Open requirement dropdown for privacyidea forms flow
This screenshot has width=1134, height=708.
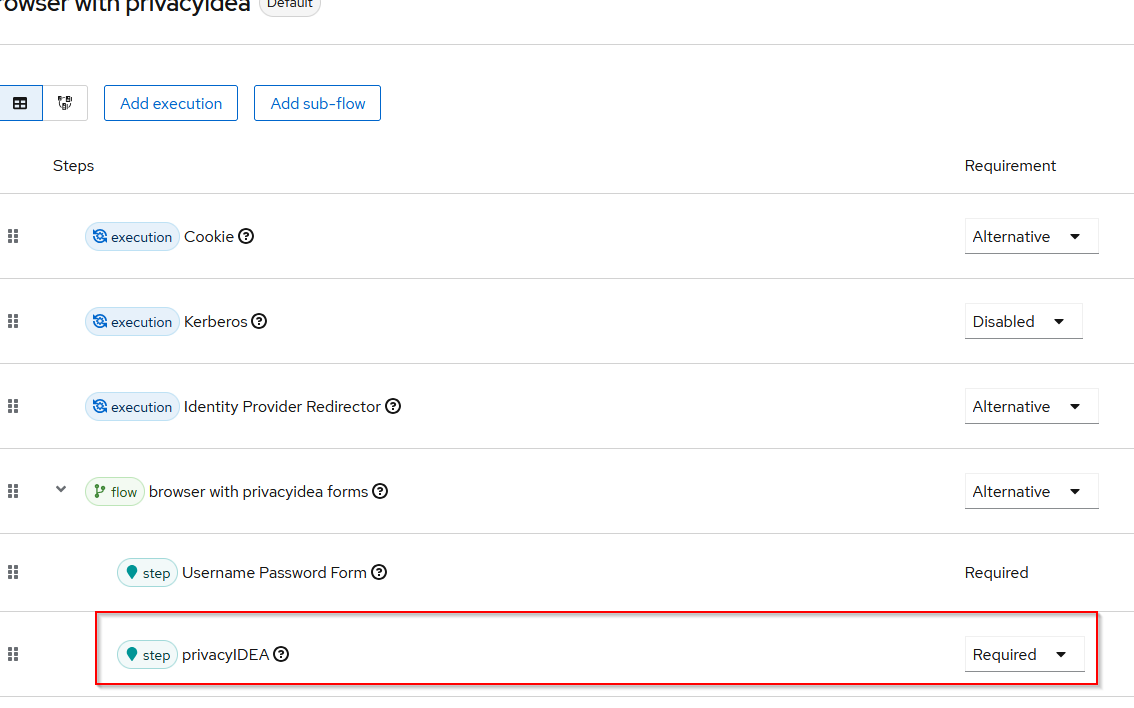(x=1031, y=492)
